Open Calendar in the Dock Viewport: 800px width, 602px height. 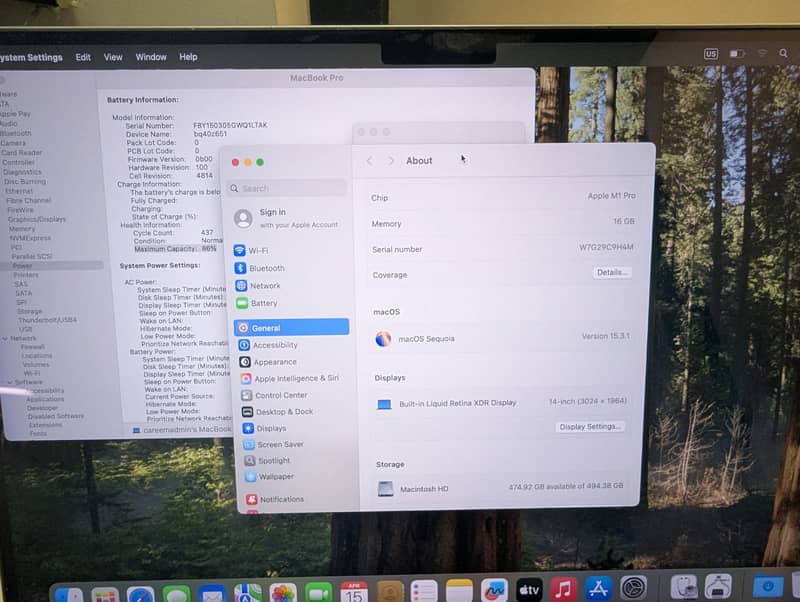pyautogui.click(x=354, y=591)
